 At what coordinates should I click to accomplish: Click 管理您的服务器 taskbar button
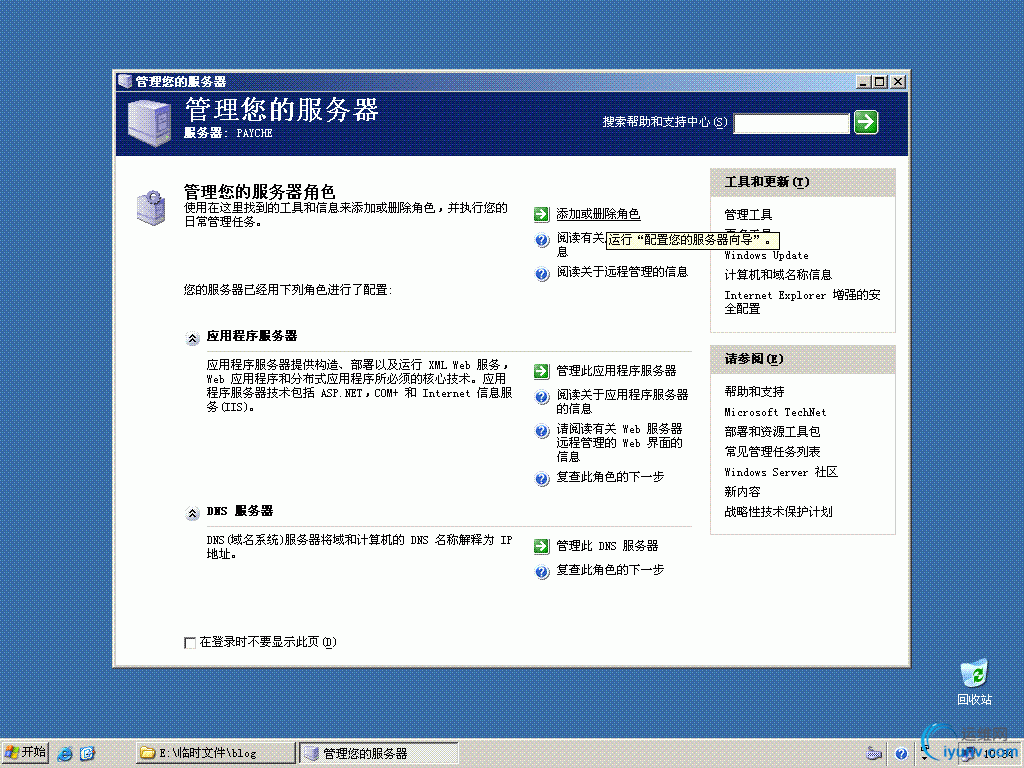(379, 753)
